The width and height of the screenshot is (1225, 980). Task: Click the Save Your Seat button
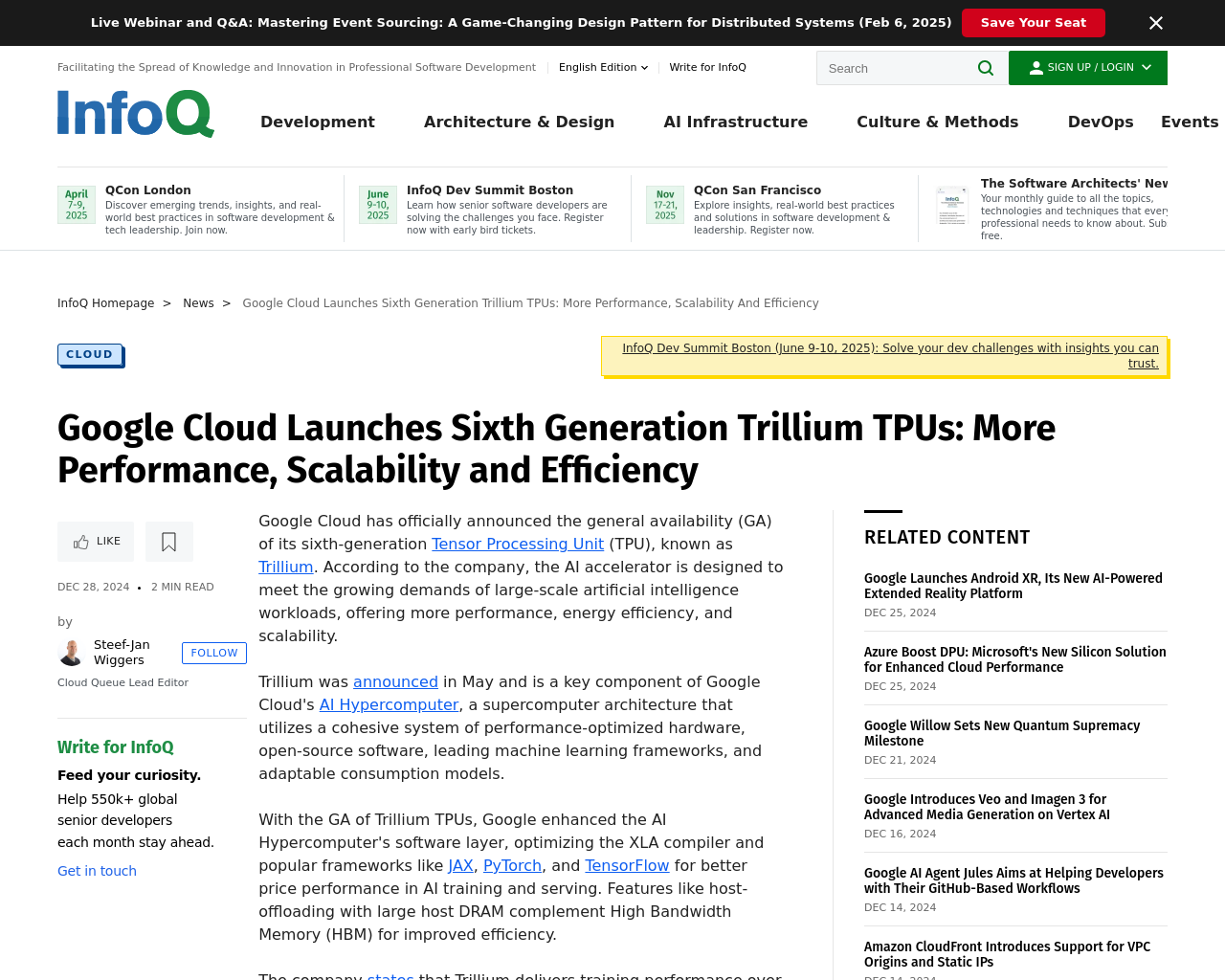pos(1034,23)
